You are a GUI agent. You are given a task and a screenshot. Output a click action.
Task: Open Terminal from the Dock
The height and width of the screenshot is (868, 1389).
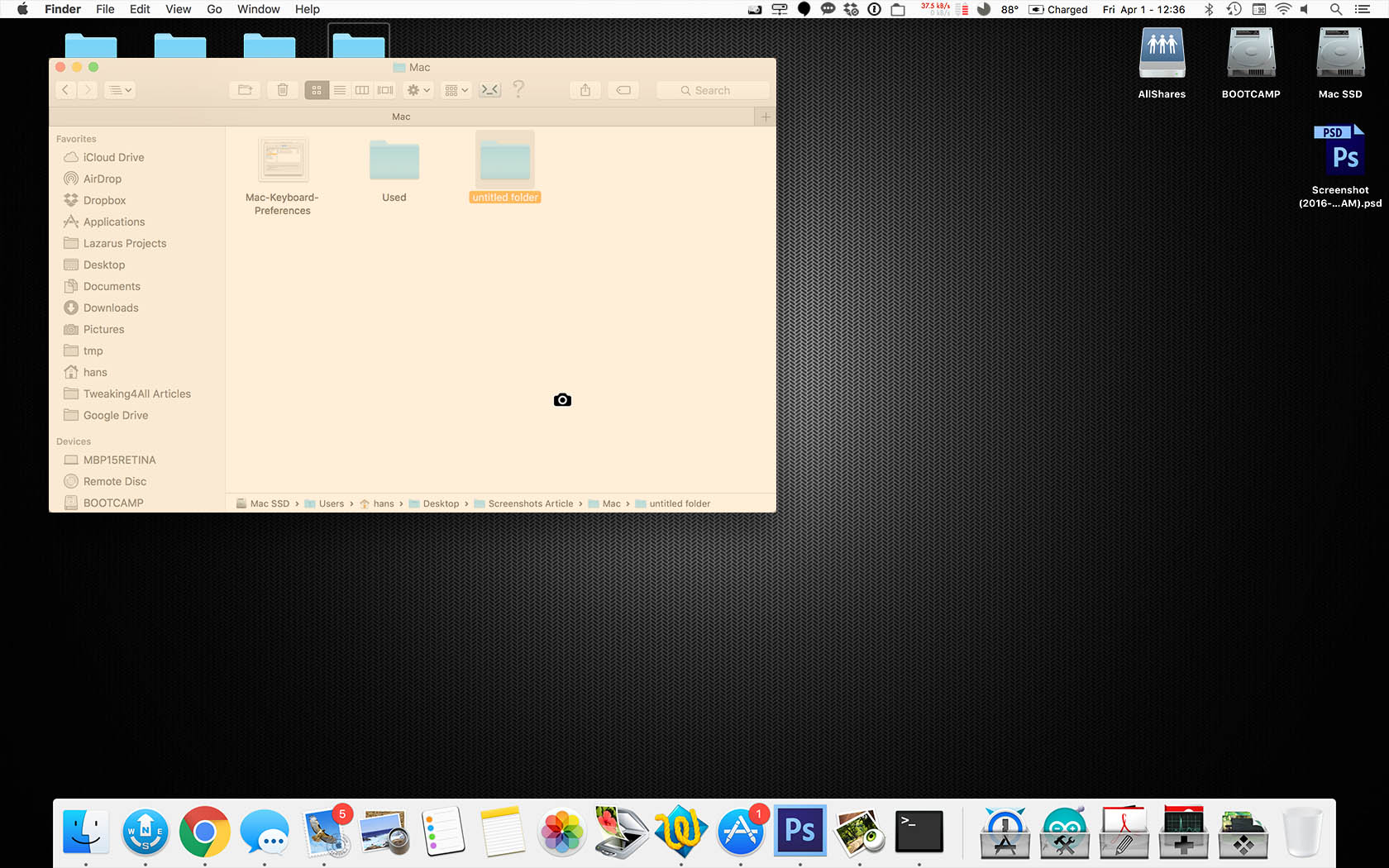pyautogui.click(x=919, y=831)
